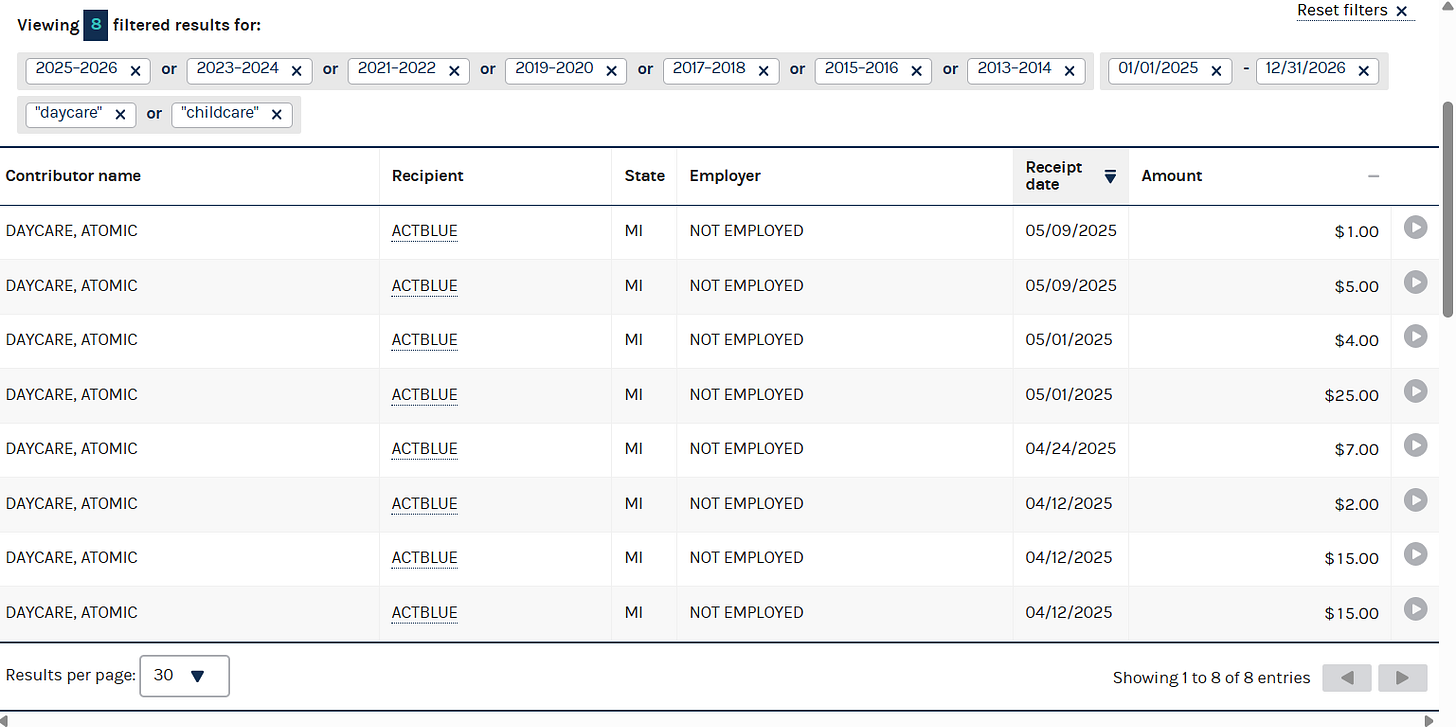Viewport: 1456px width, 727px height.
Task: Clear the 01/01/2025 start date filter
Action: click(x=1216, y=71)
